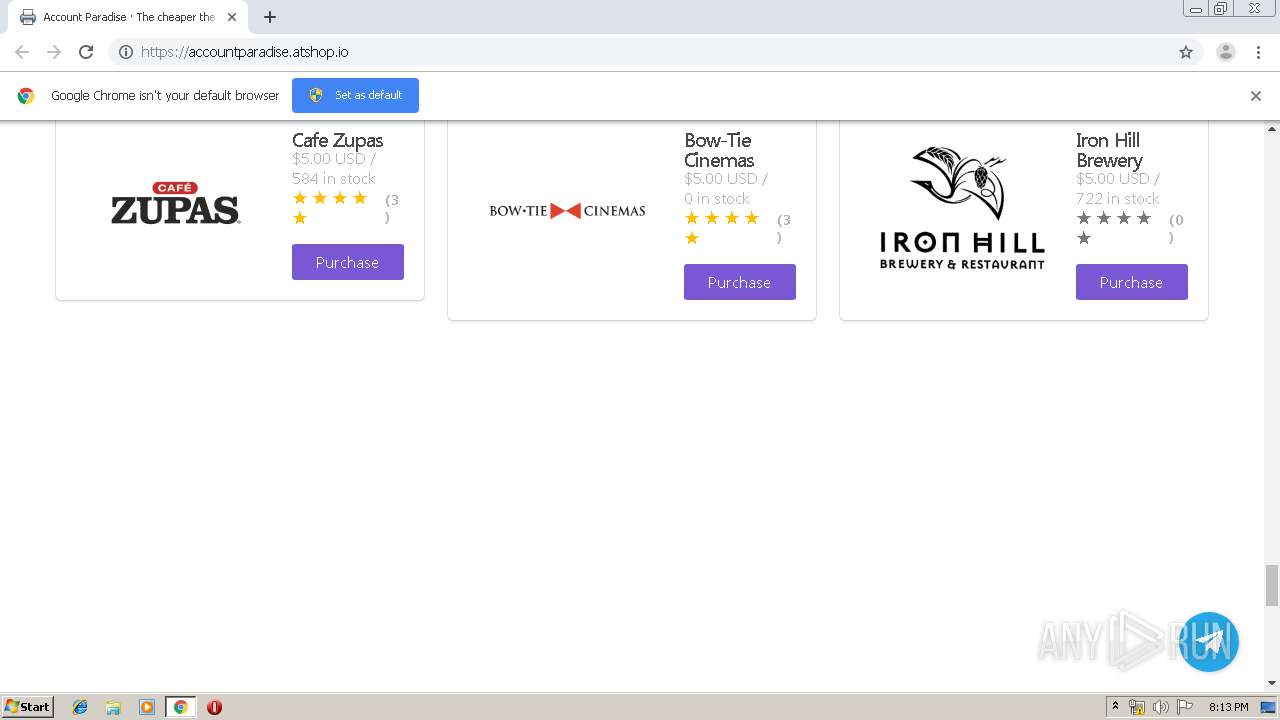Open a new tab with plus button
This screenshot has height=720, width=1280.
(x=270, y=17)
